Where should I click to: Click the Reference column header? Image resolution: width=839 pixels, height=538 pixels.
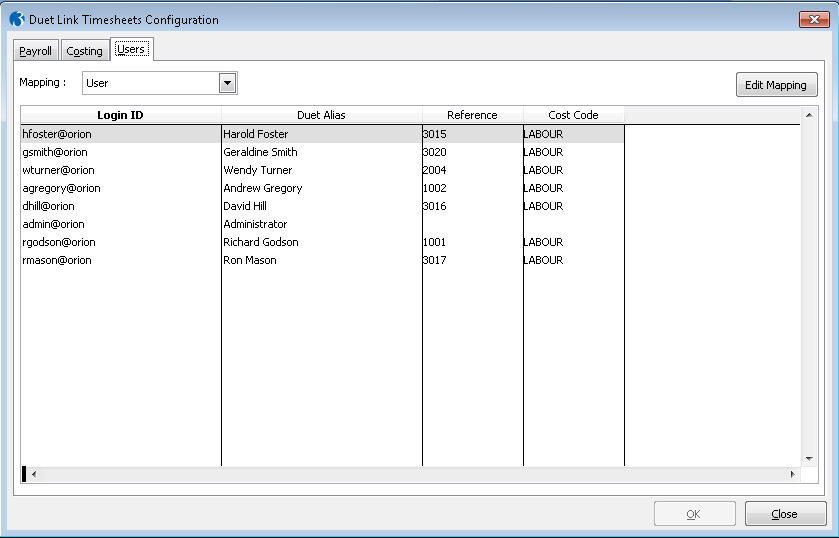(x=472, y=115)
